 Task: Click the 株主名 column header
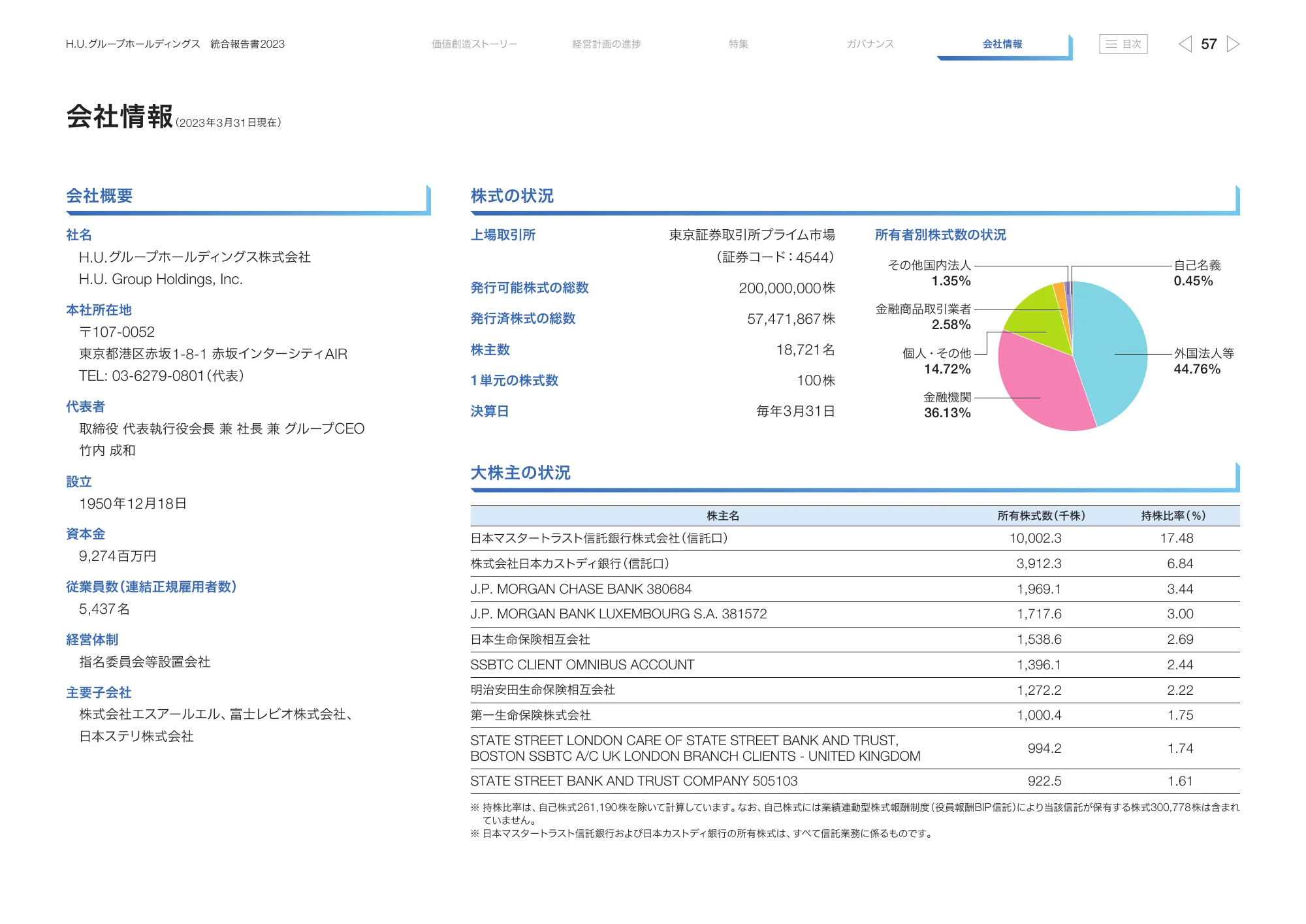coord(723,516)
